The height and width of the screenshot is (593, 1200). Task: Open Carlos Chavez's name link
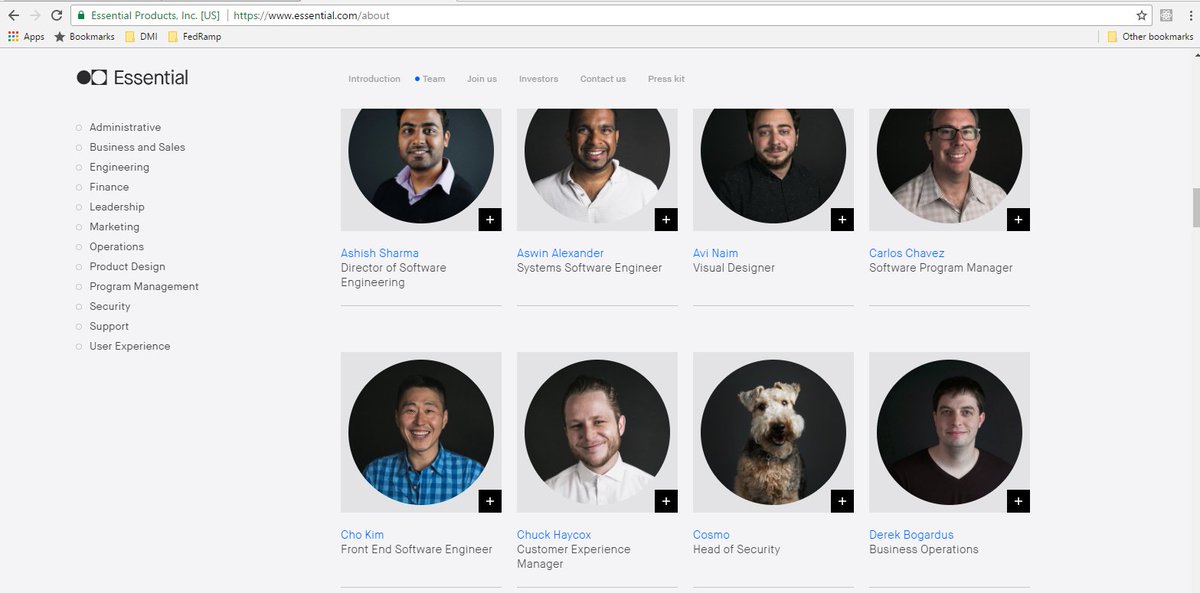coord(907,253)
